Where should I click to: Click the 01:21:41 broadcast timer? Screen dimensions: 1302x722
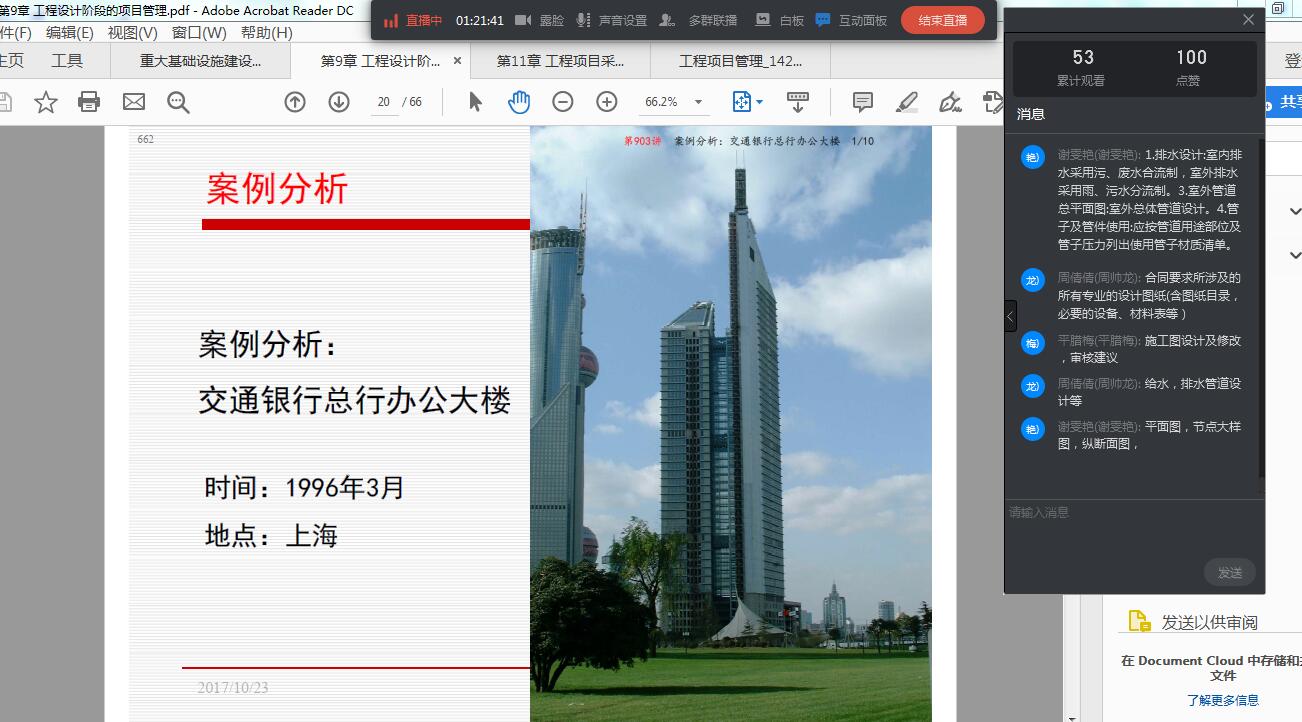click(x=480, y=20)
